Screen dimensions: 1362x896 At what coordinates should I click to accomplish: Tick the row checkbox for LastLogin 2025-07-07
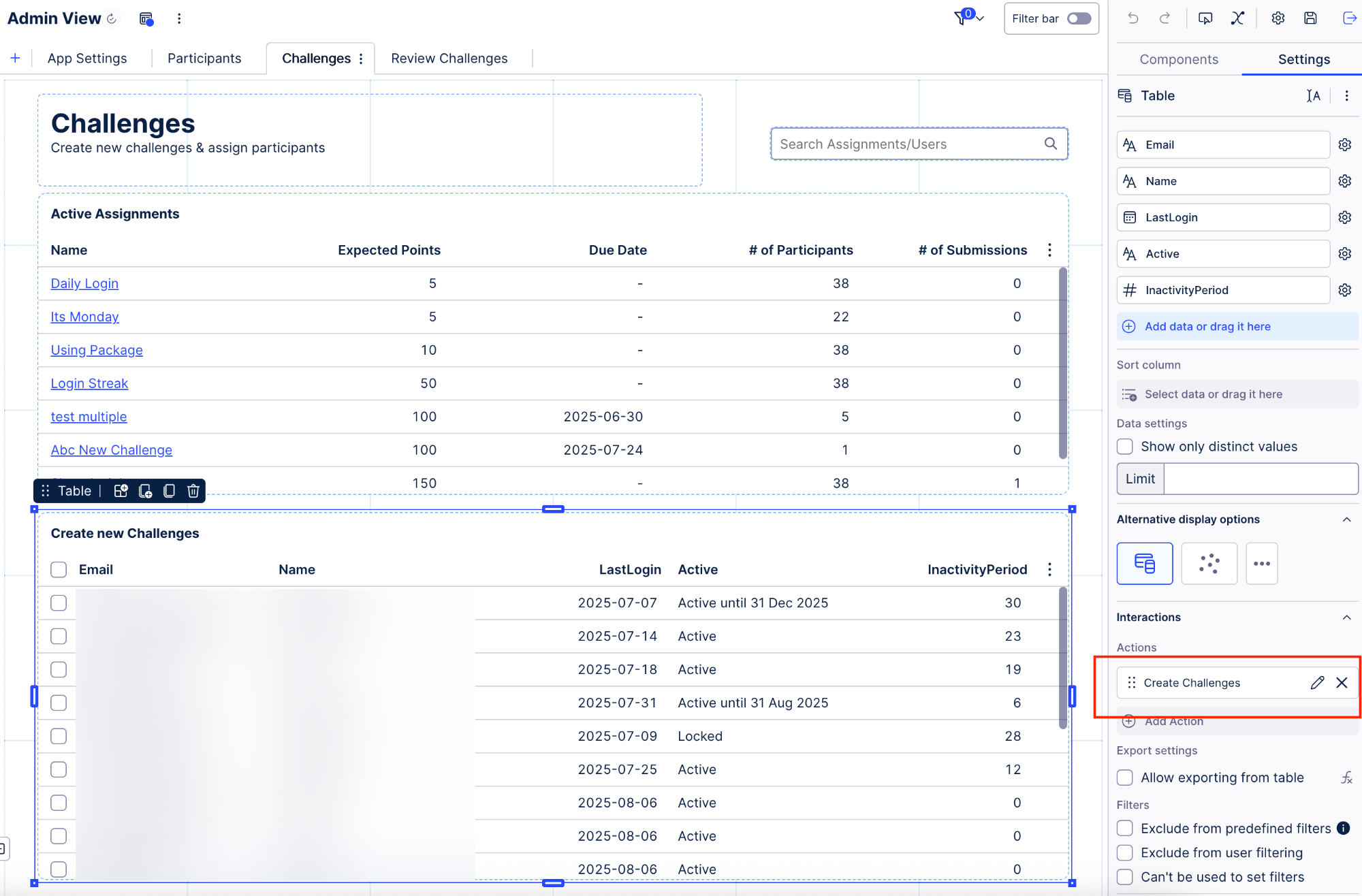(59, 603)
